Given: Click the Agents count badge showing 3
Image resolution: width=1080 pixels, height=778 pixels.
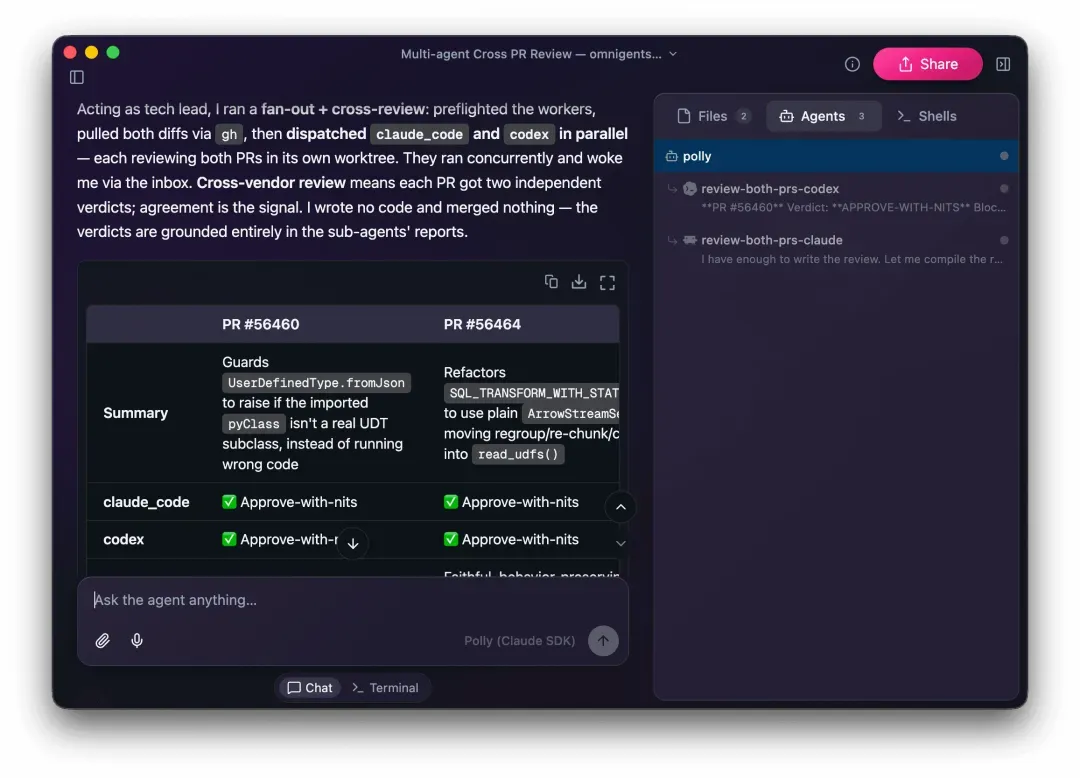Looking at the screenshot, I should pyautogui.click(x=861, y=116).
